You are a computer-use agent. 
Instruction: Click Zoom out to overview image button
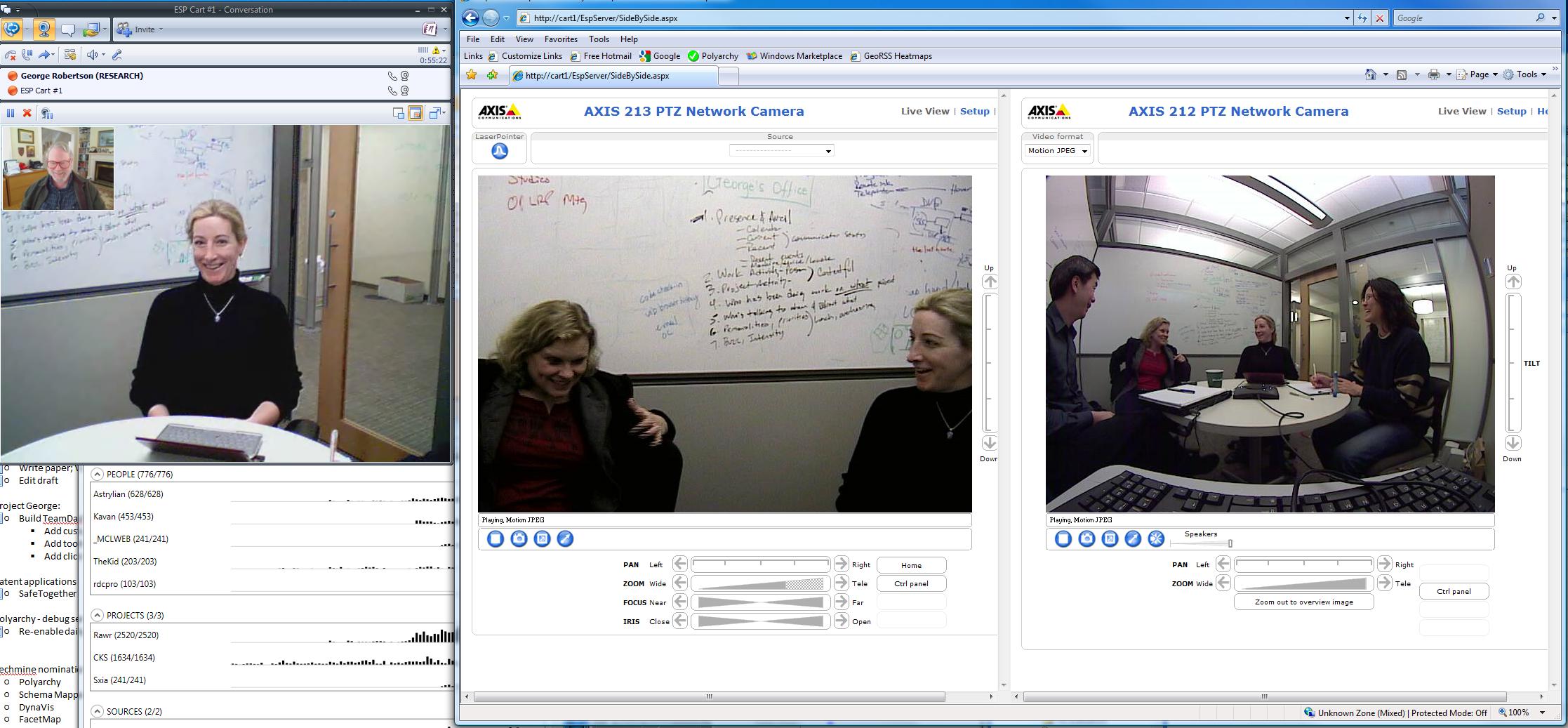click(1303, 602)
